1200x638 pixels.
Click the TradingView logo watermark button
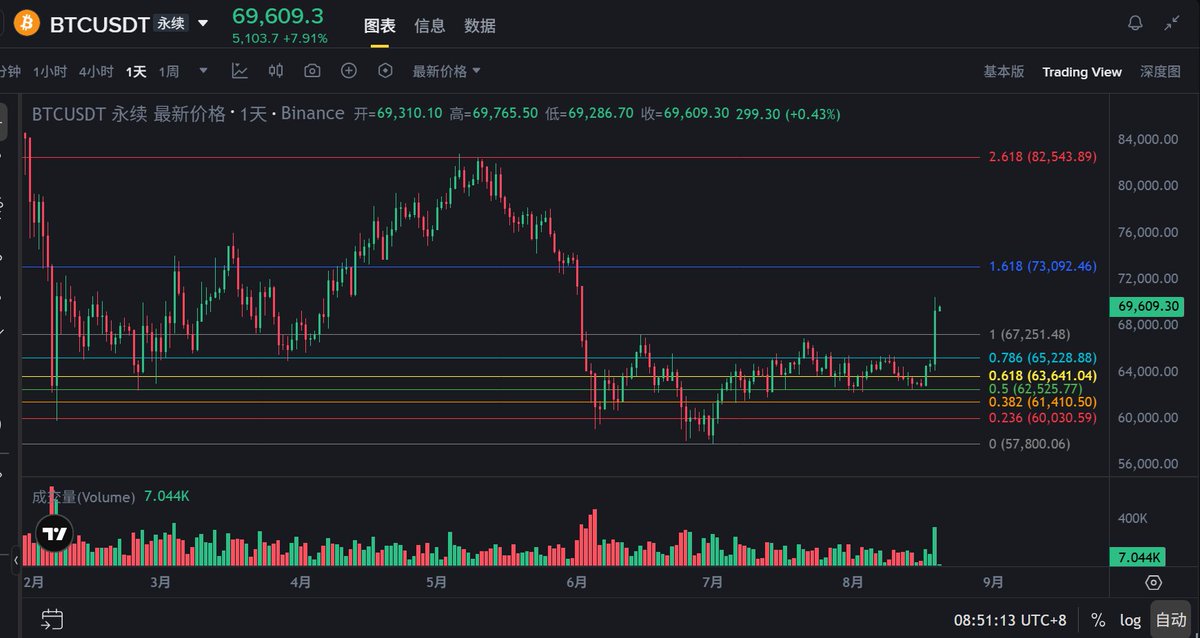coord(55,533)
